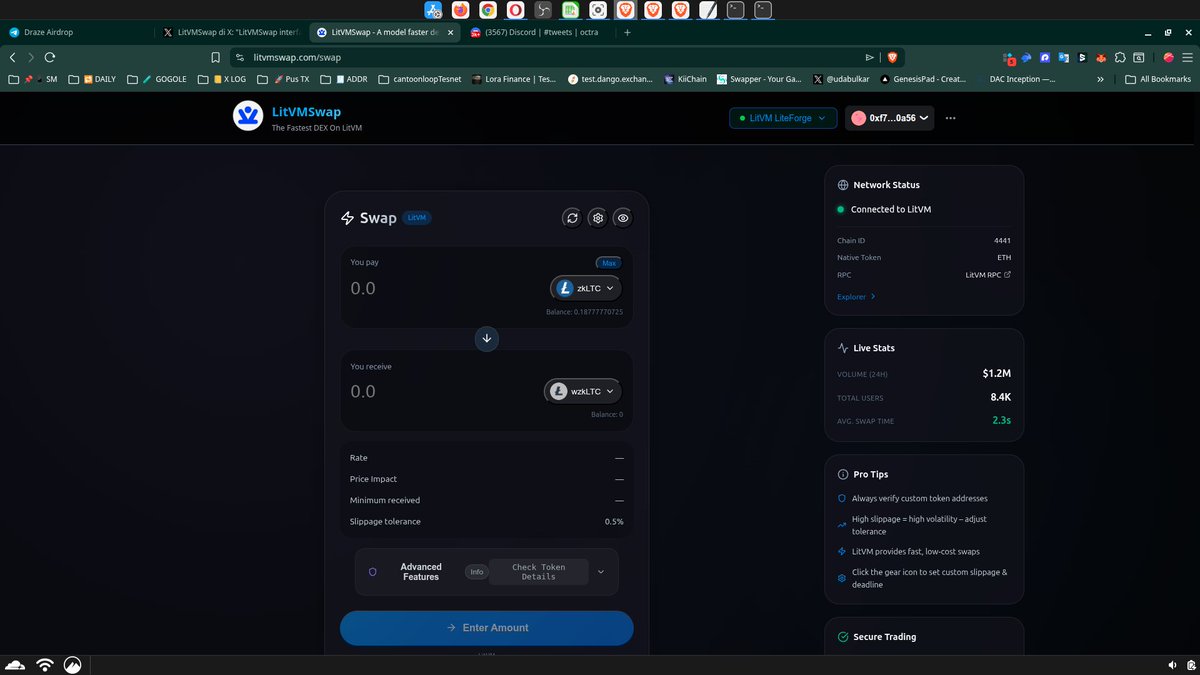
Task: Click the LitVMSwap logo icon
Action: point(247,117)
